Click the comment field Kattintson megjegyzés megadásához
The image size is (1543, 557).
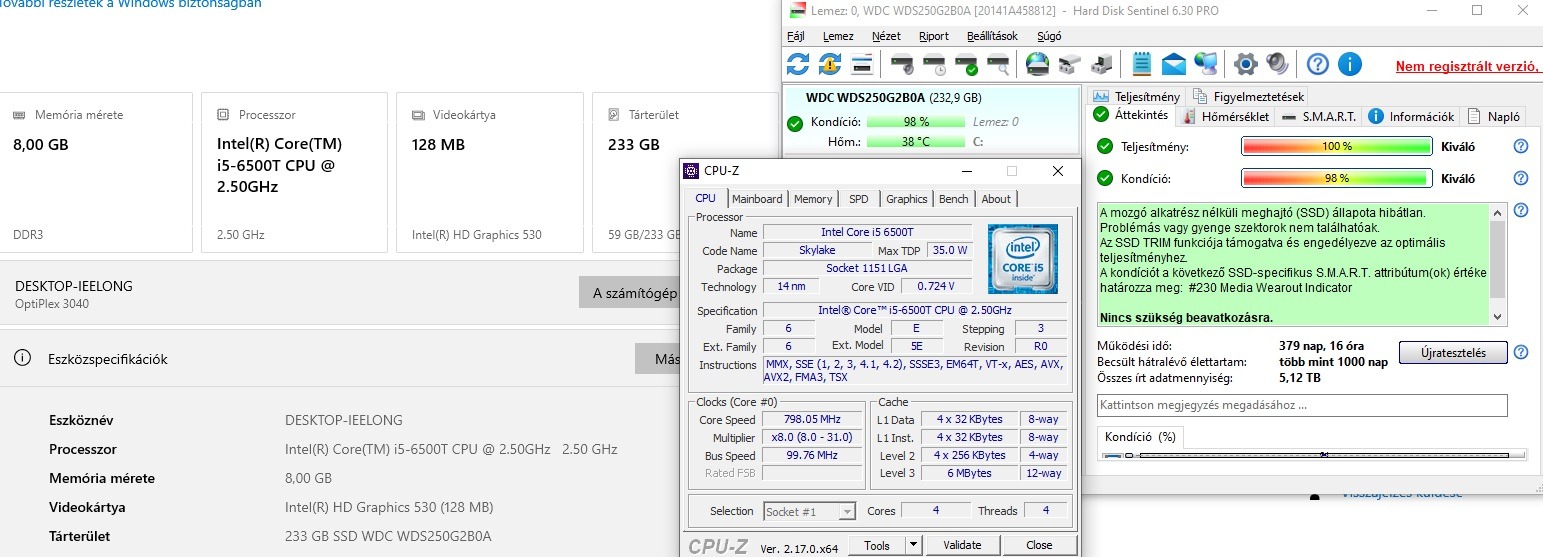[1302, 405]
